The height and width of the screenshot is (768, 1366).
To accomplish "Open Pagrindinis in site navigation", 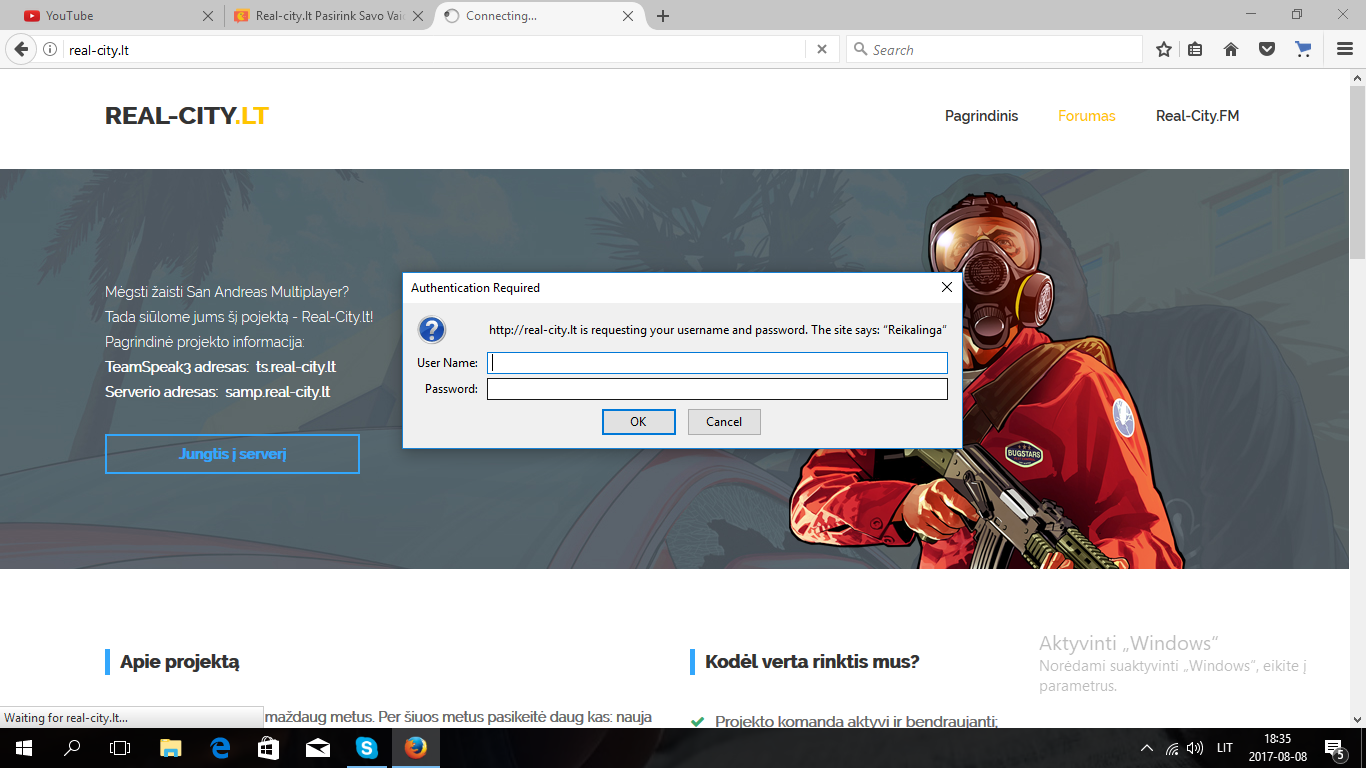I will click(981, 116).
